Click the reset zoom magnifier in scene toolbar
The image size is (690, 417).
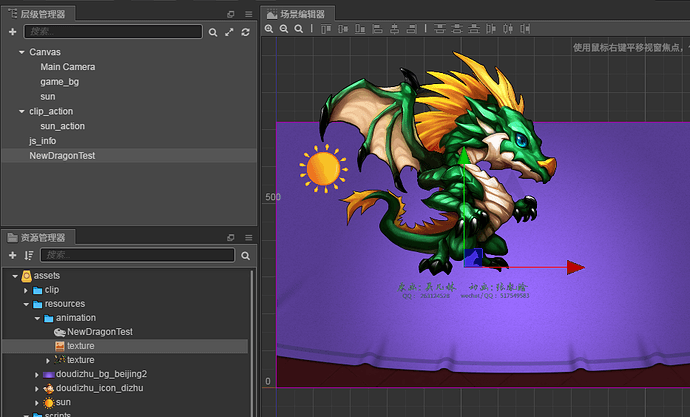pos(299,29)
